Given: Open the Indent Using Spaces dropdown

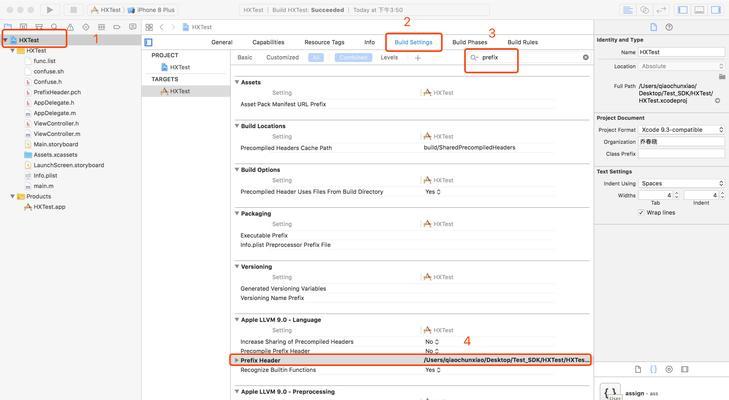Looking at the screenshot, I should tap(681, 183).
